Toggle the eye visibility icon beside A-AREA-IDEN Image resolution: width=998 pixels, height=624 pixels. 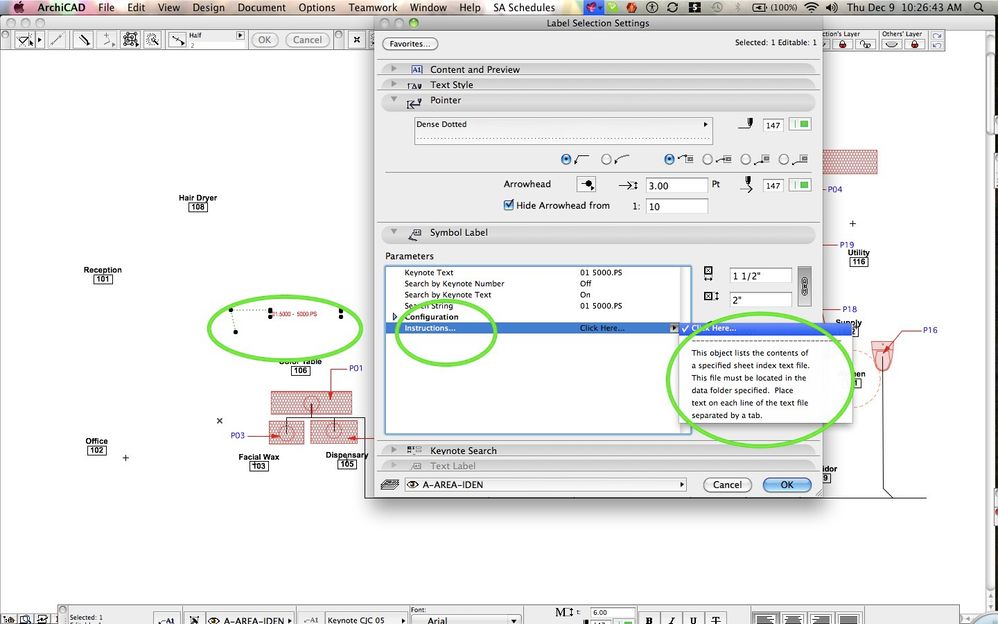point(412,485)
